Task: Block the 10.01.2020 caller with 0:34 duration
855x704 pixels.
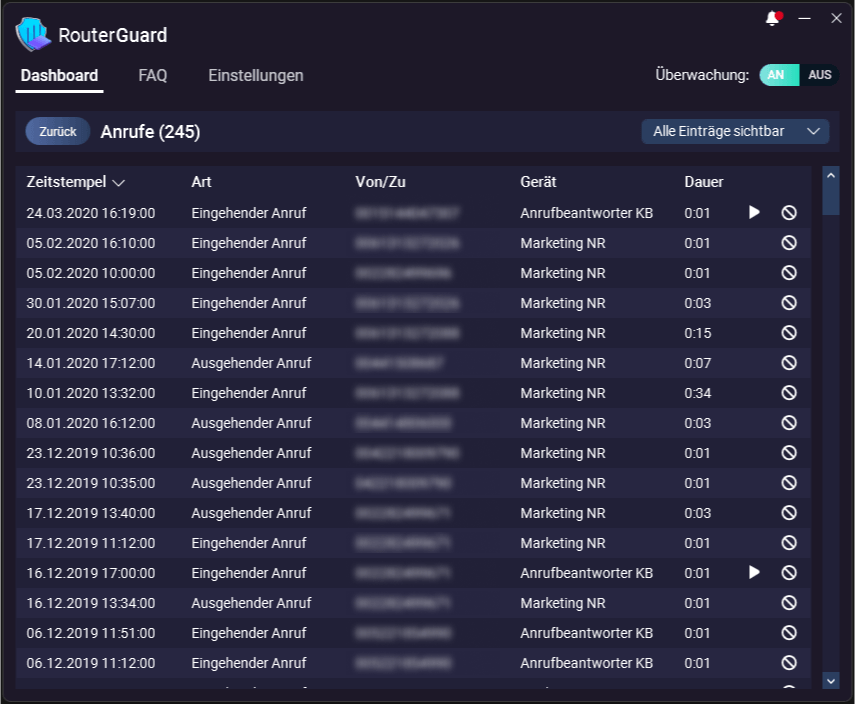Action: click(x=789, y=393)
